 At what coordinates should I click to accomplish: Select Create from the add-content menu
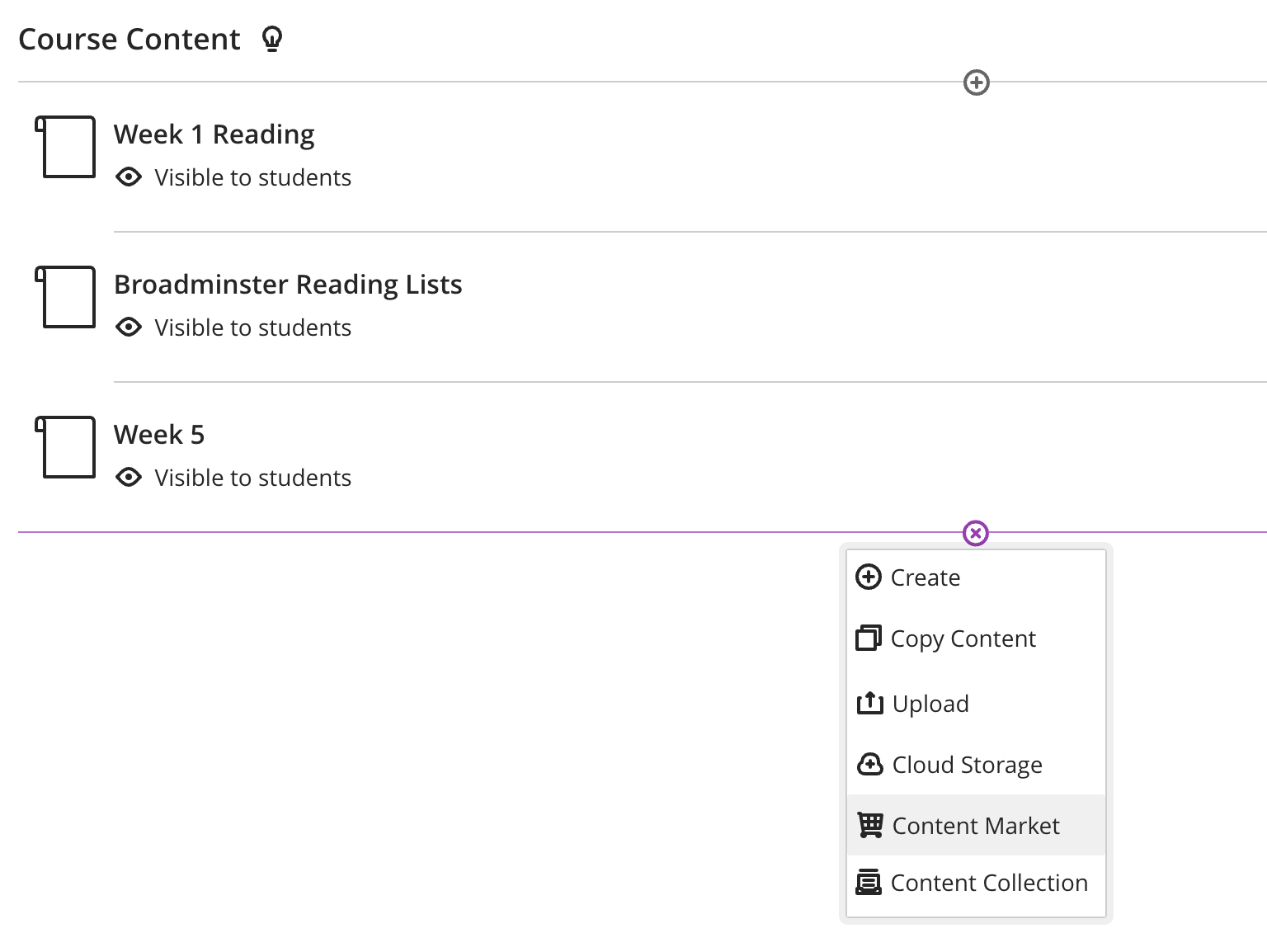(976, 577)
